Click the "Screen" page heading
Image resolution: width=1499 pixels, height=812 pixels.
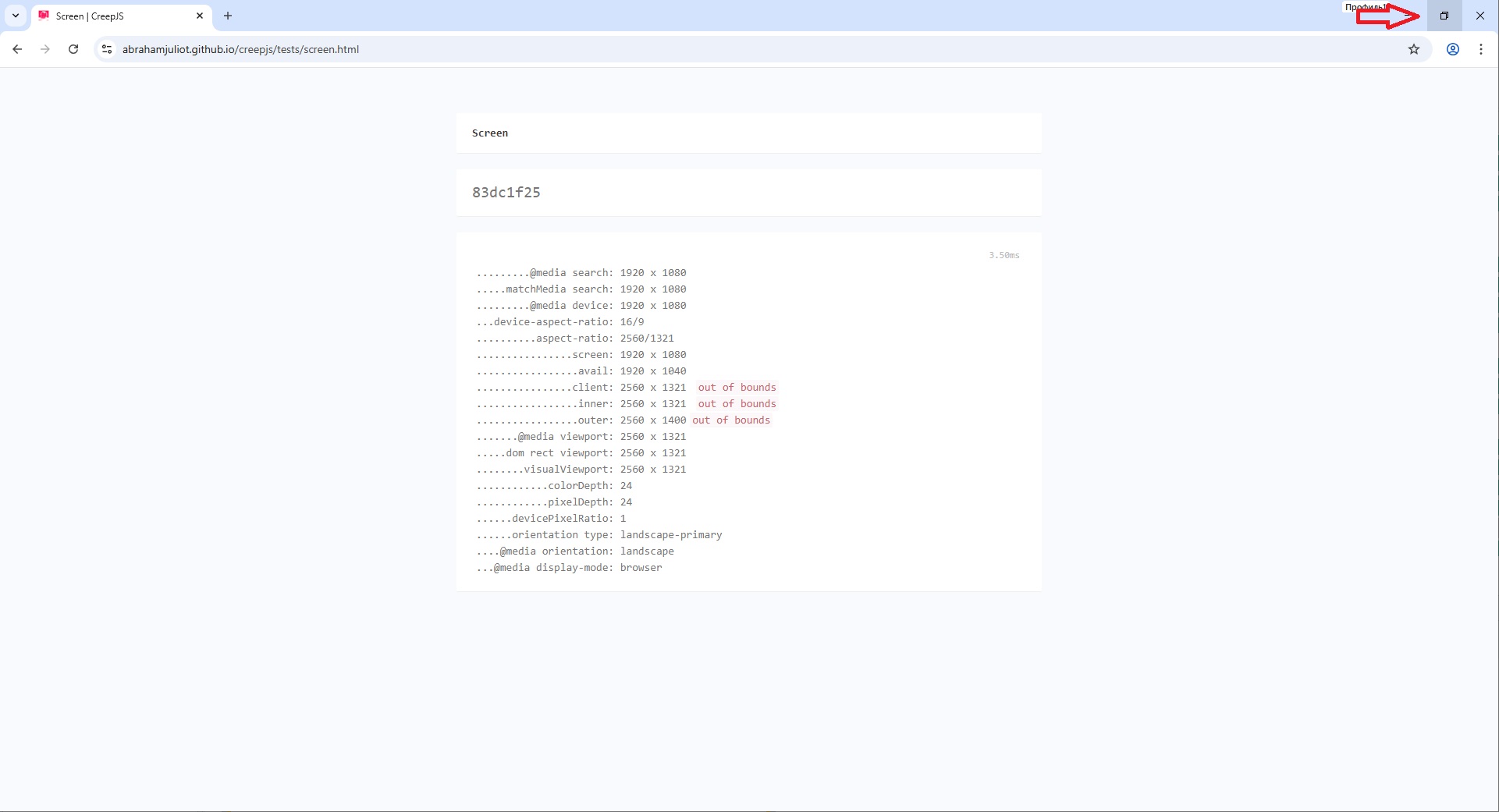click(x=490, y=133)
